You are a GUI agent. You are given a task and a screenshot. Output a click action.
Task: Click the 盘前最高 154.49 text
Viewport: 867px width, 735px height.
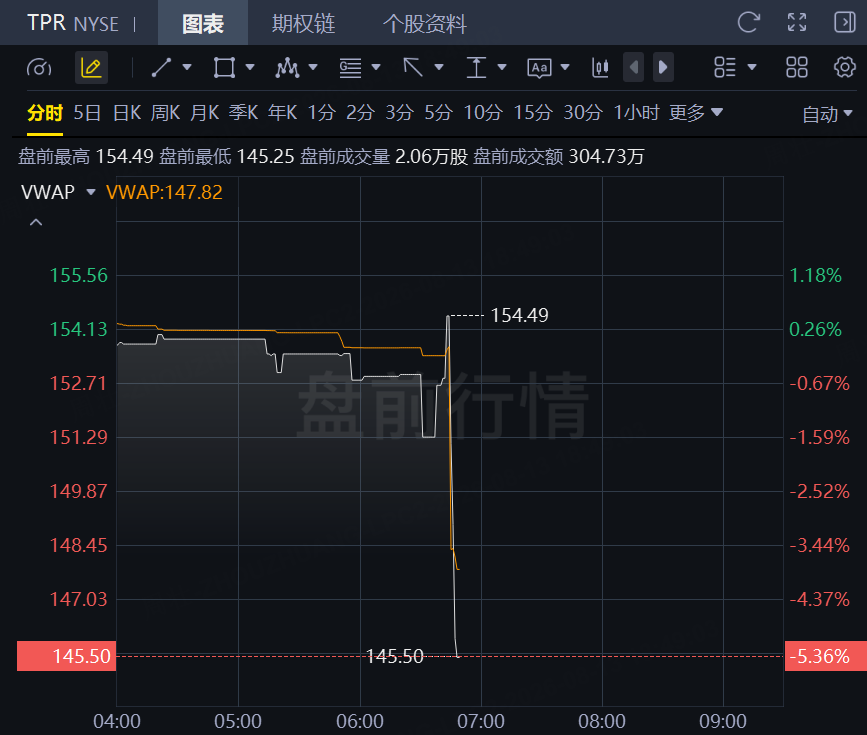[86, 157]
